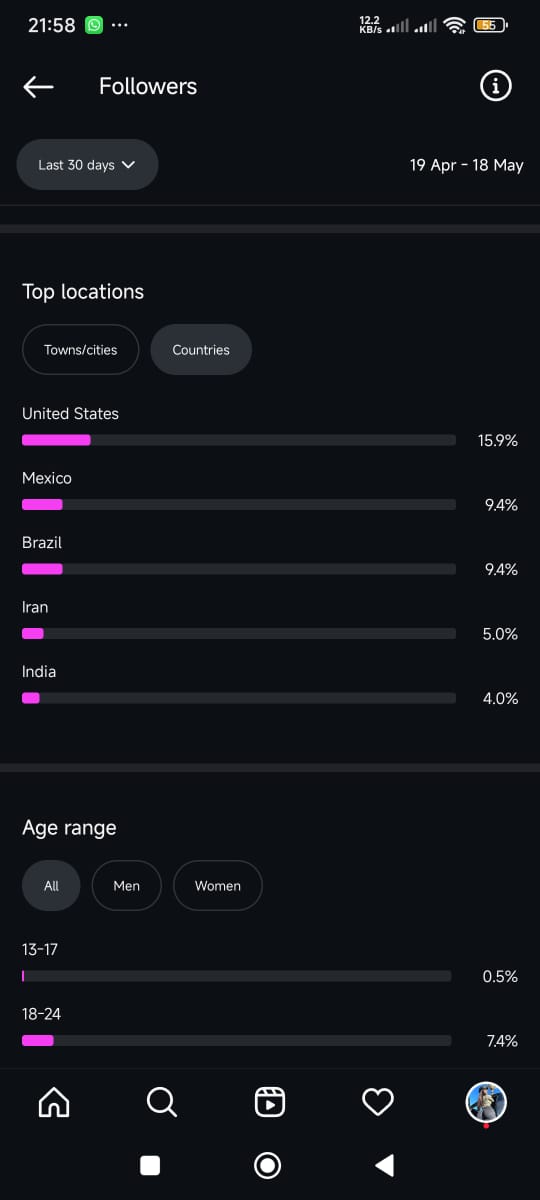
Task: Open the info icon for Followers
Action: pos(495,87)
